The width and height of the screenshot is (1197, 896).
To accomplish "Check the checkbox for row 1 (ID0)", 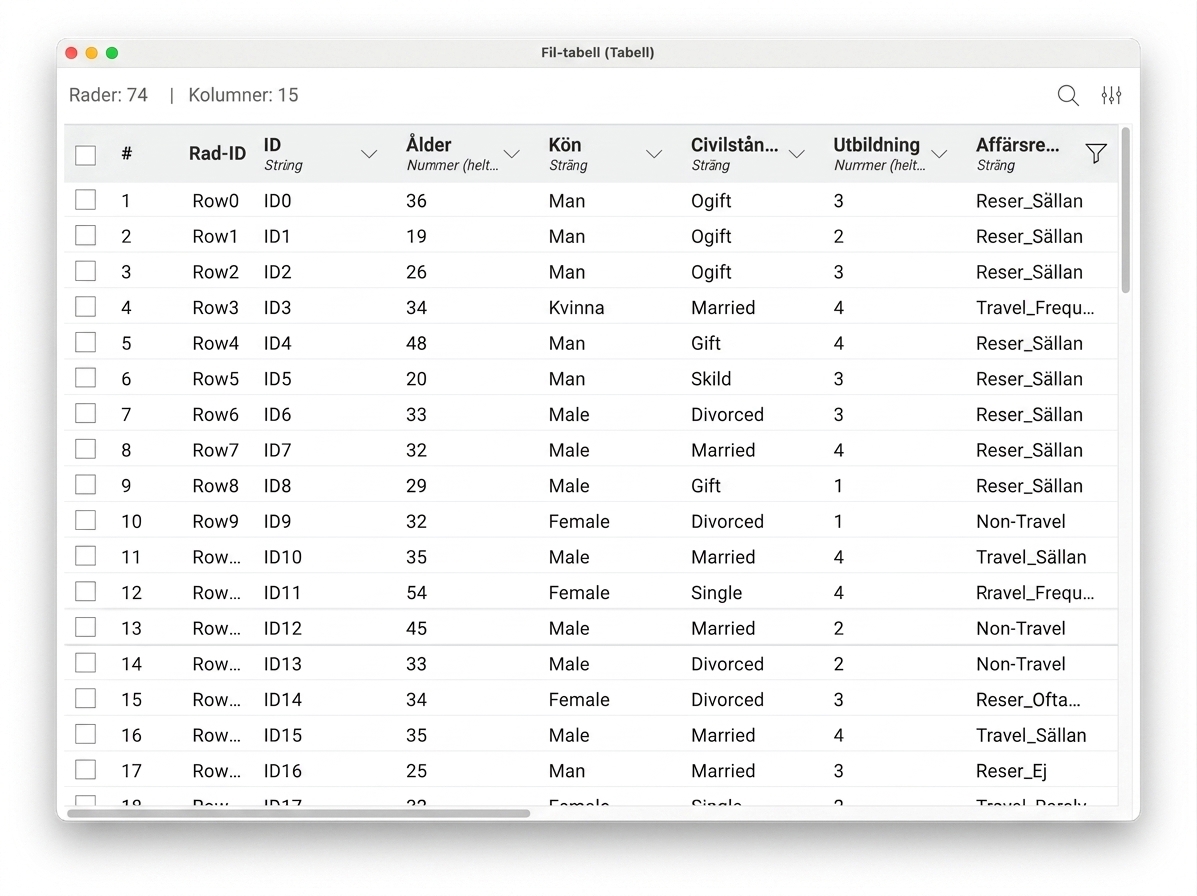I will click(x=86, y=200).
